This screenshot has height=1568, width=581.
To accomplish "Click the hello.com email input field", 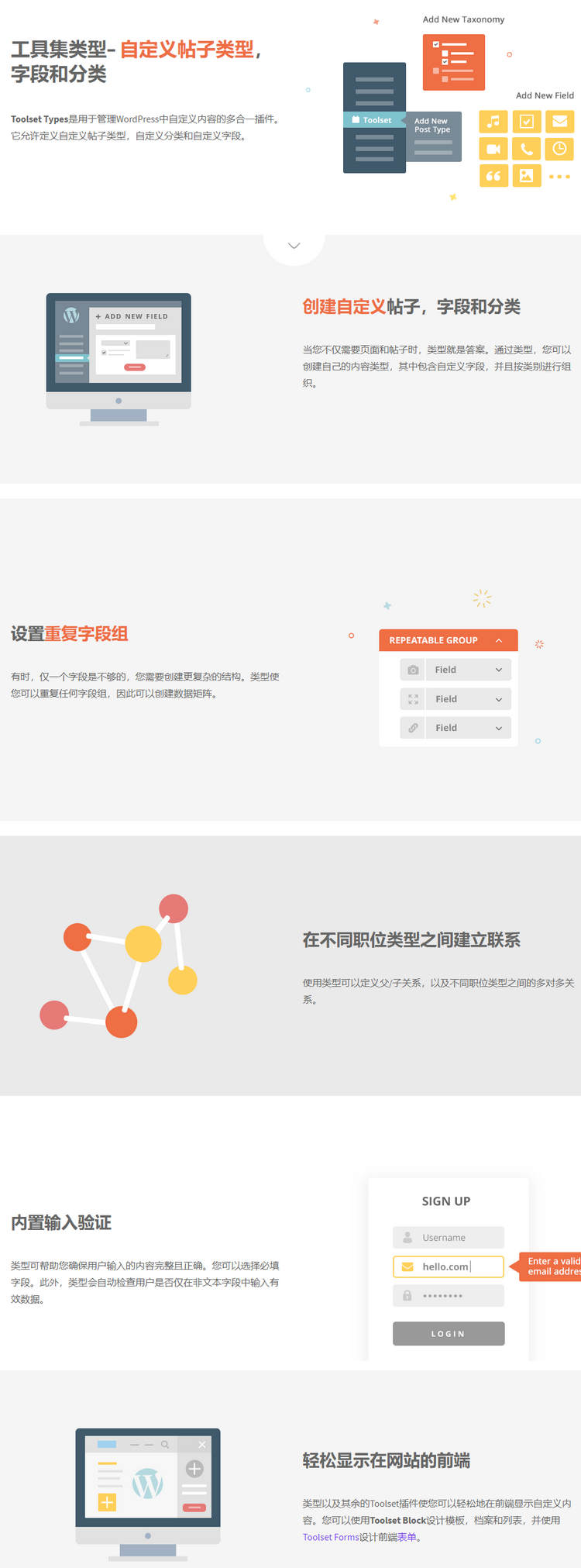I will (449, 1266).
